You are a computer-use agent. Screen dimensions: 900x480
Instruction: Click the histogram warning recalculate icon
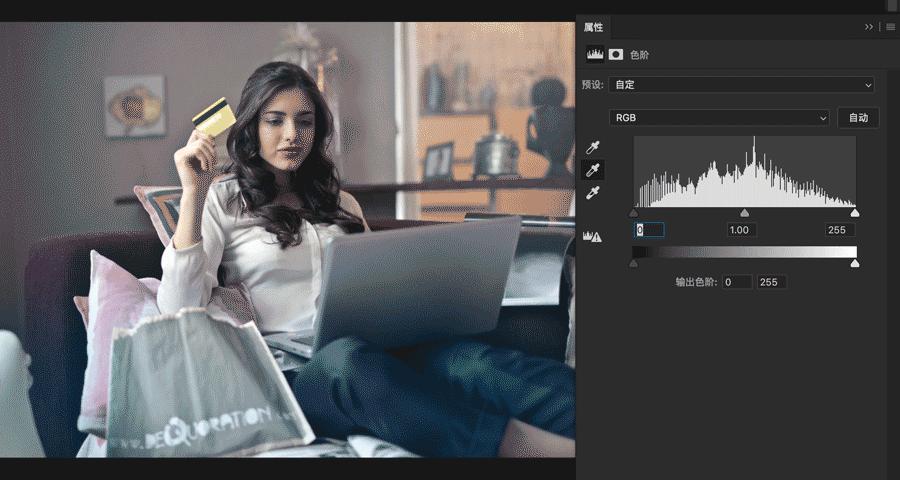tap(592, 236)
